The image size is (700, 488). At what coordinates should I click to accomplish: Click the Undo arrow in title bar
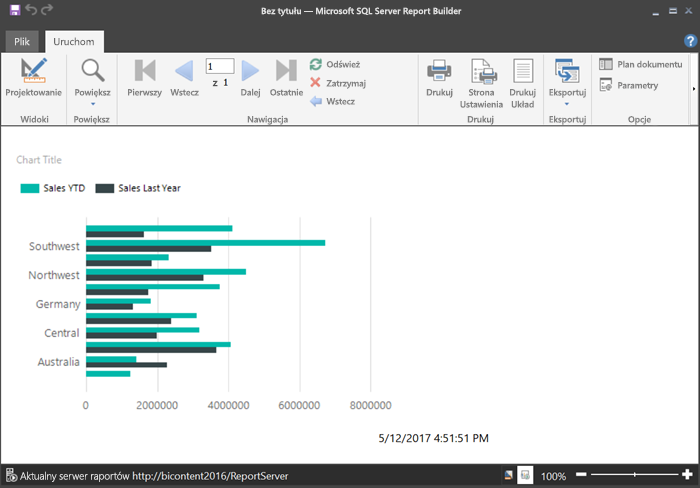point(31,9)
